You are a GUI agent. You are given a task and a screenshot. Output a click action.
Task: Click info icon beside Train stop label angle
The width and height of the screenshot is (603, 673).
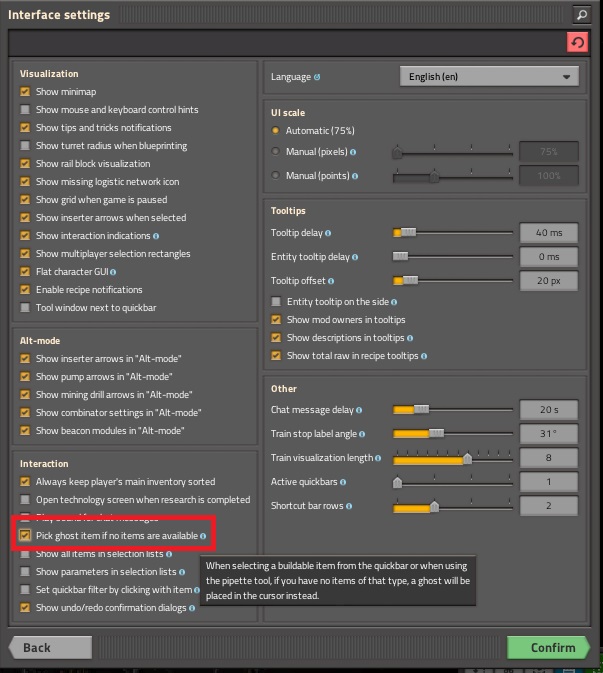(364, 434)
